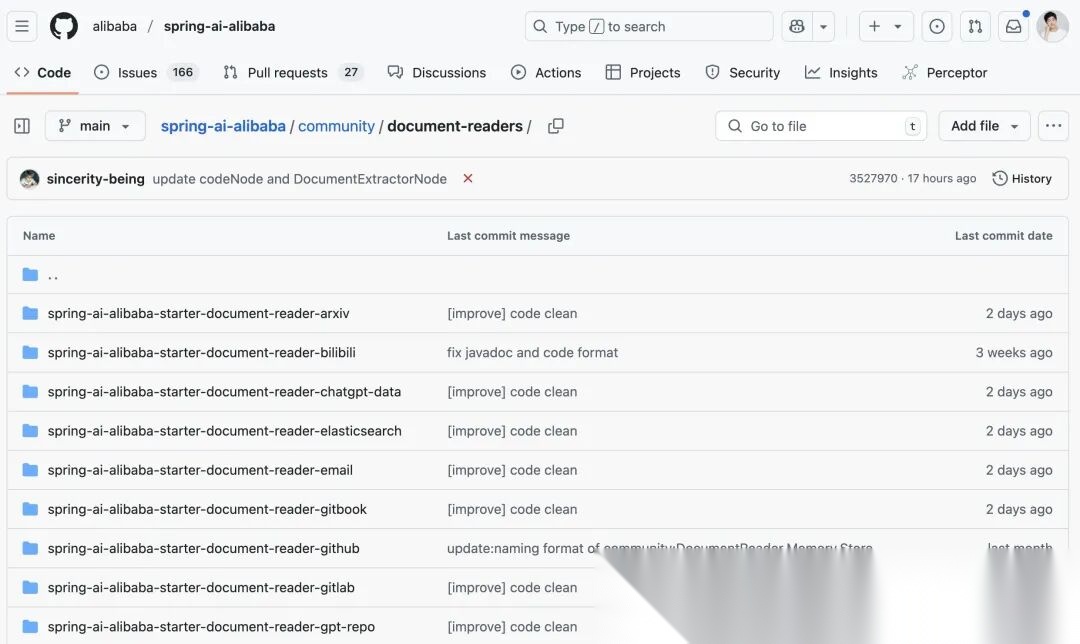Switch to the Discussions tab

coord(437,72)
